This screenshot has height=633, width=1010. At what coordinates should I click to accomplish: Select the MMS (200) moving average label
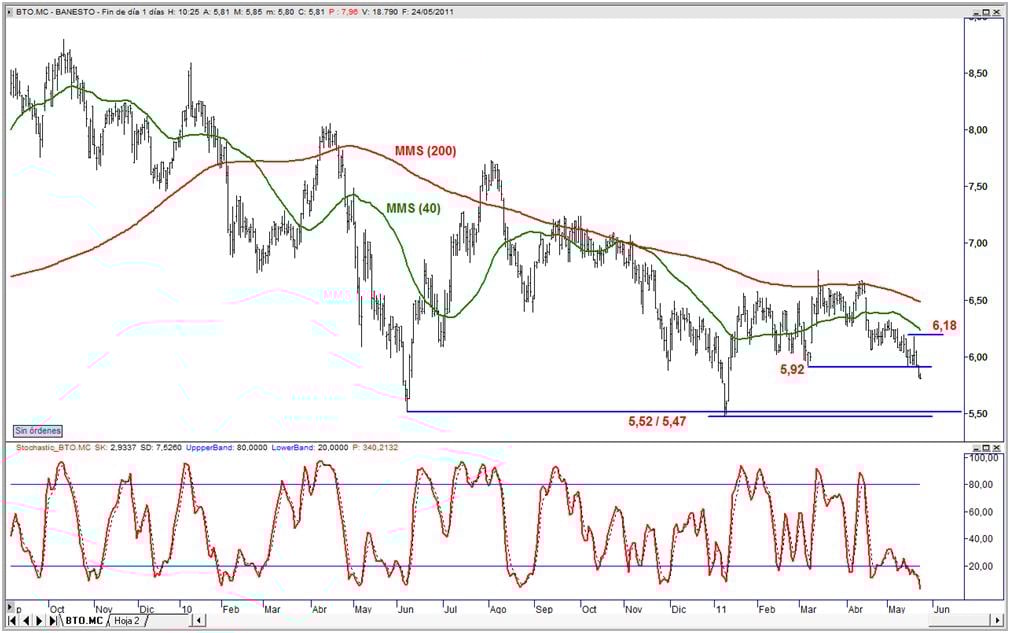[425, 151]
